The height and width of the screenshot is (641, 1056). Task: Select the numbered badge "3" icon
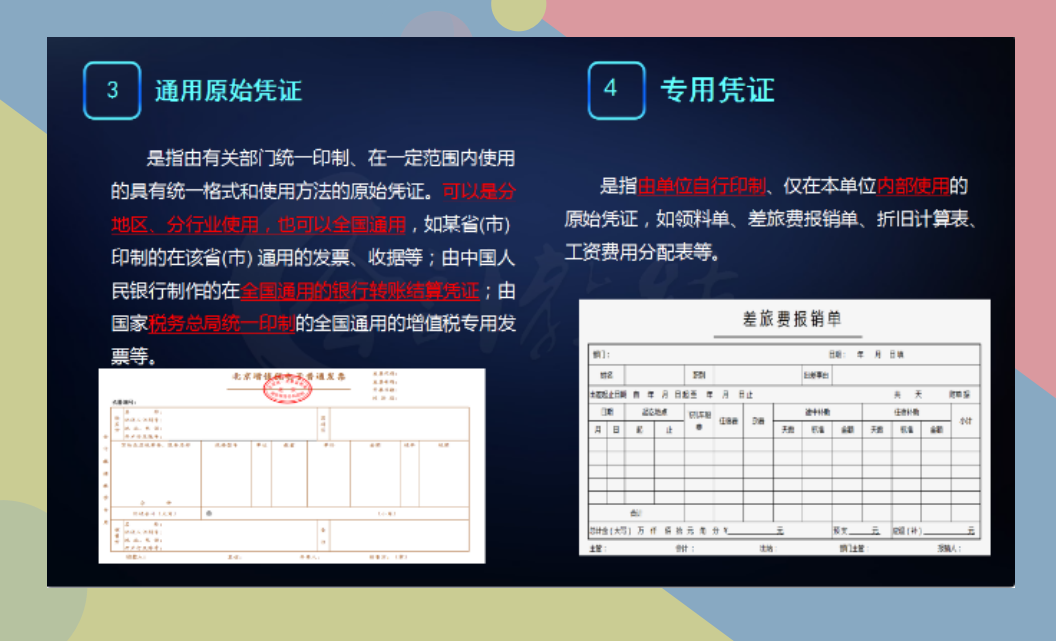point(112,90)
